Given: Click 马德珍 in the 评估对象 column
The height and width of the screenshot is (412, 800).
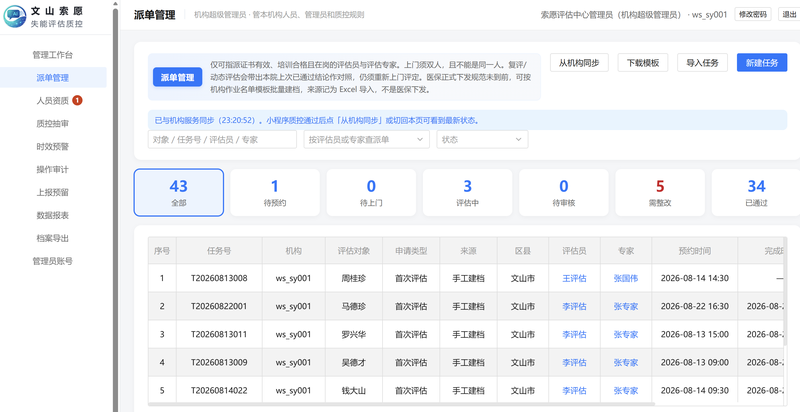Looking at the screenshot, I should pyautogui.click(x=354, y=306).
